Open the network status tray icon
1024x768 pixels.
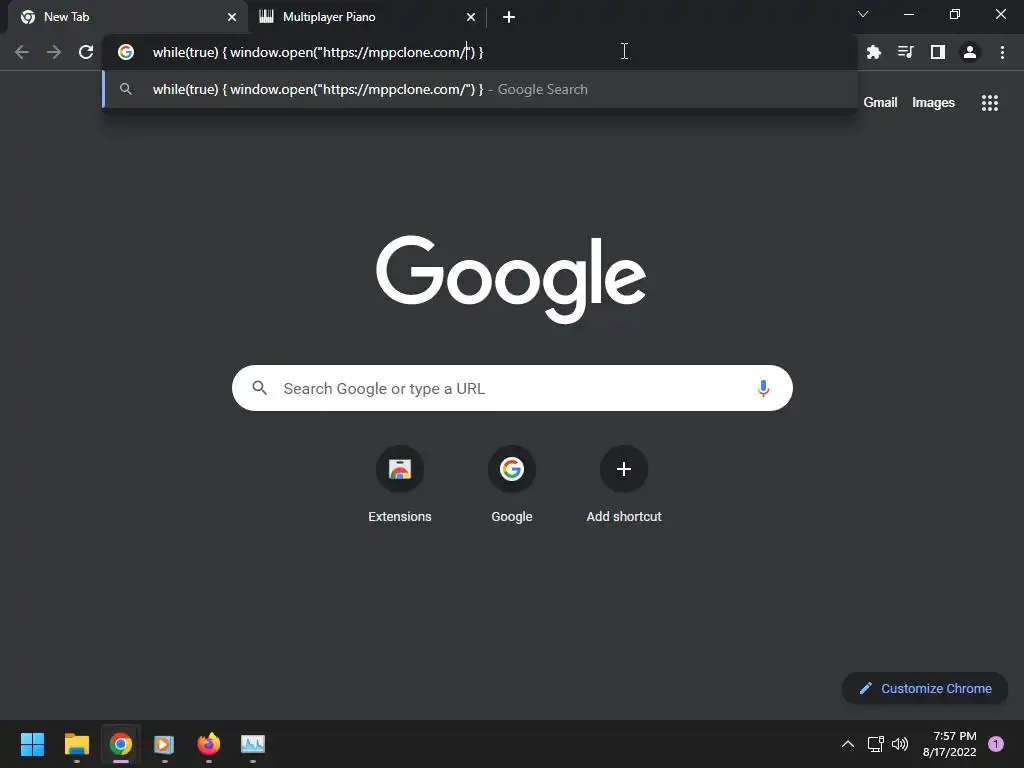[x=876, y=744]
